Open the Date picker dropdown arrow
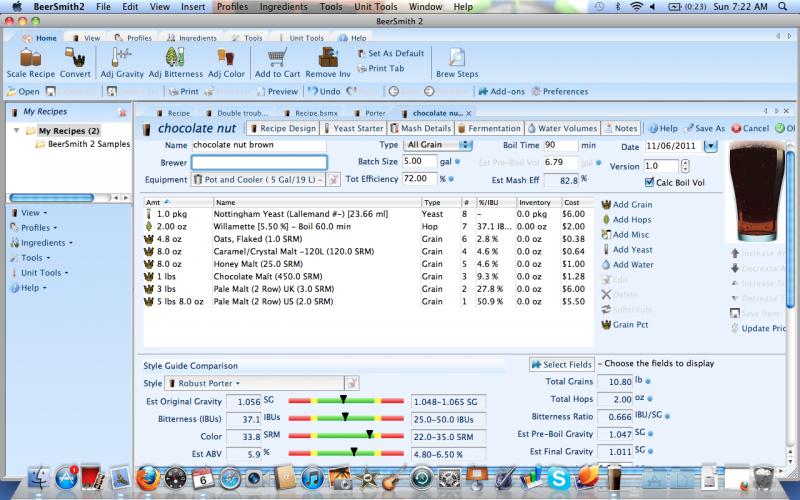Screen dimensions: 800x500 pyautogui.click(x=710, y=146)
